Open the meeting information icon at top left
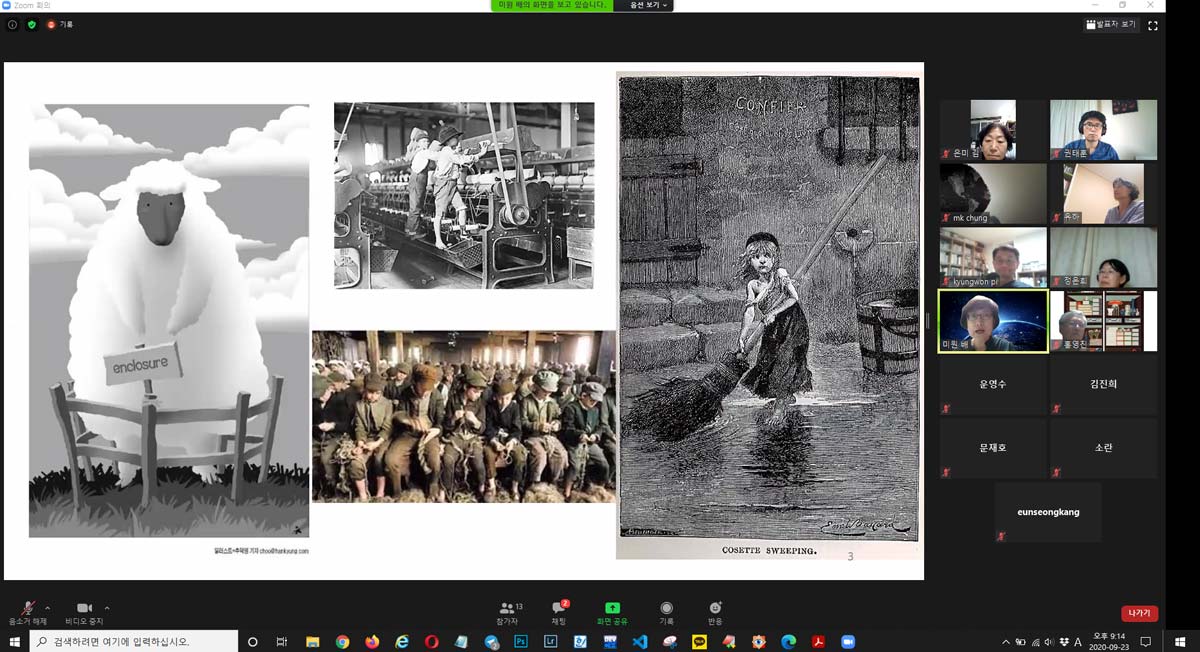The image size is (1200, 652). (12, 25)
